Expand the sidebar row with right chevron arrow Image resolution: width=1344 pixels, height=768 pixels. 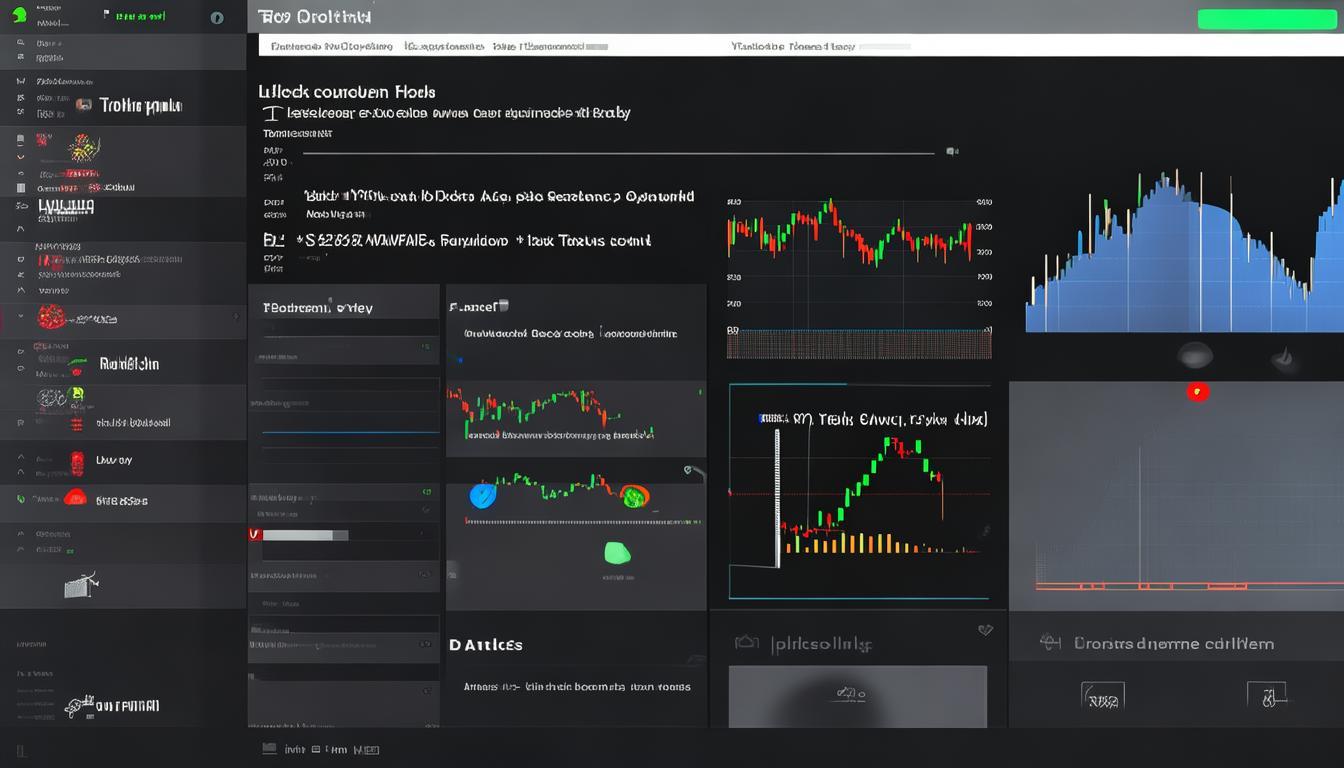[x=236, y=318]
